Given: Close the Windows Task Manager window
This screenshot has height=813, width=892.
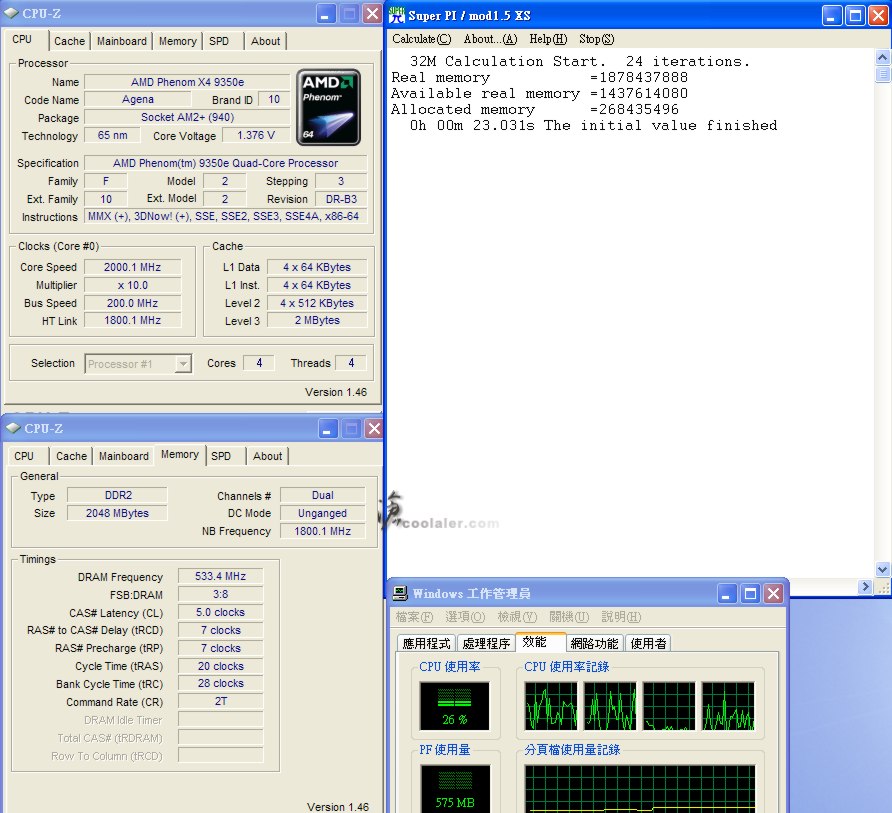Looking at the screenshot, I should [x=774, y=594].
